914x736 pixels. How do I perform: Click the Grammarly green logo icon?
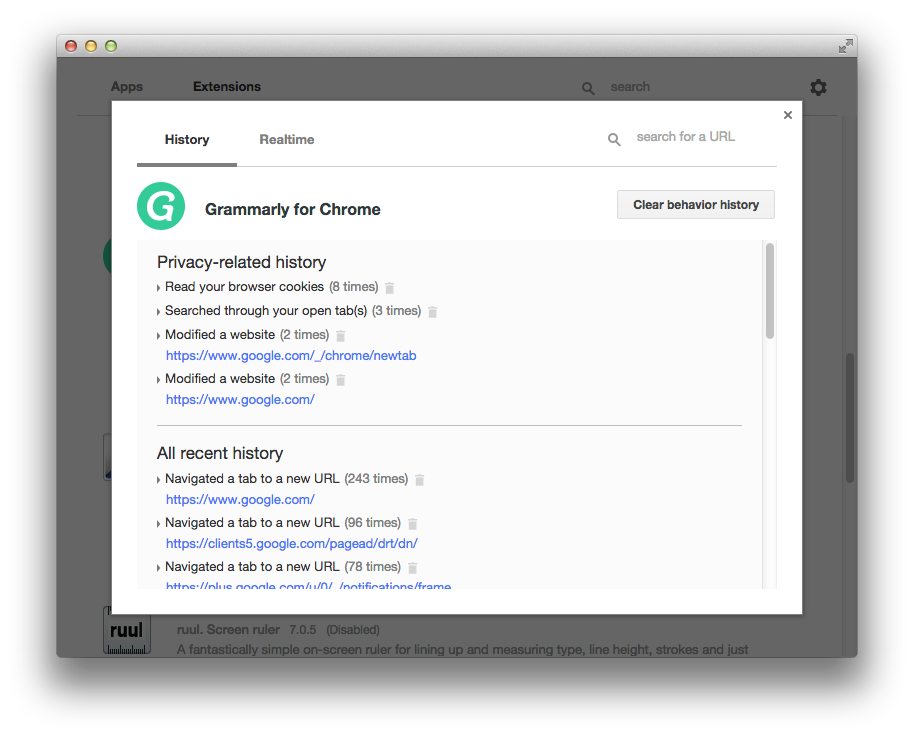(161, 207)
